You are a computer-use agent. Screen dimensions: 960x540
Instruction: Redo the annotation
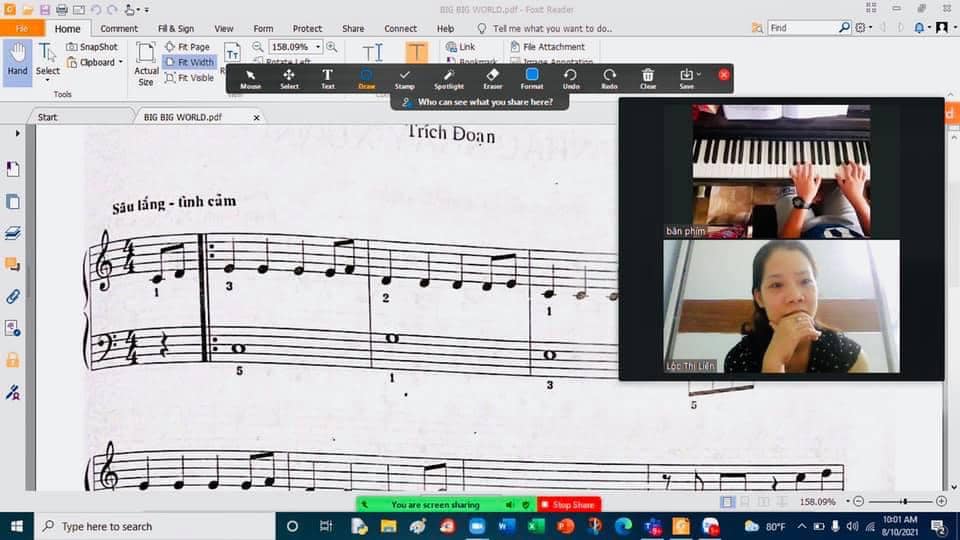tap(609, 79)
